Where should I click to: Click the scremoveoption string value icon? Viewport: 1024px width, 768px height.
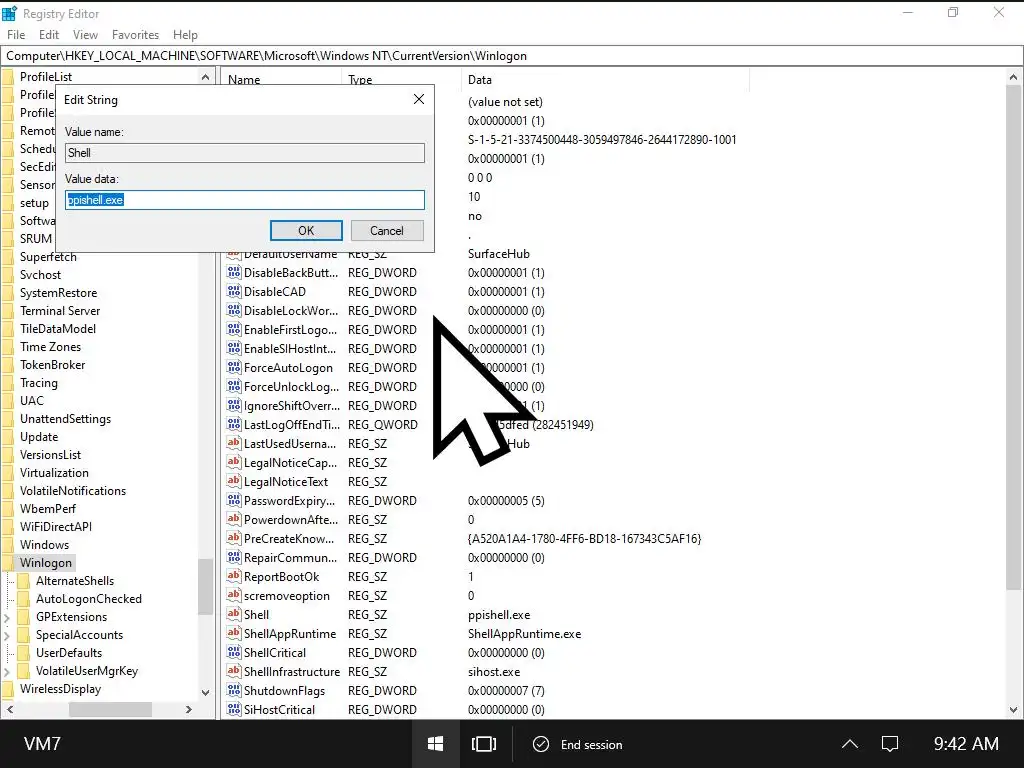pyautogui.click(x=234, y=595)
